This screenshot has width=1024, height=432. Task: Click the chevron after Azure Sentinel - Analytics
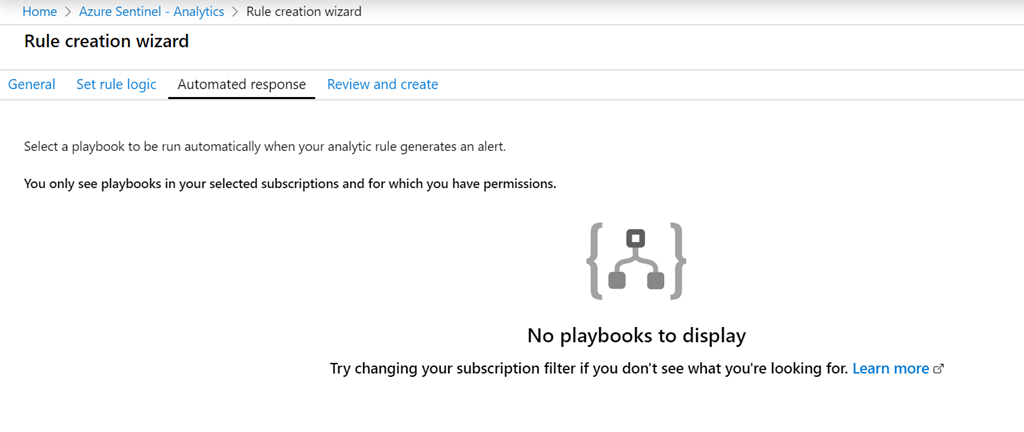(235, 12)
